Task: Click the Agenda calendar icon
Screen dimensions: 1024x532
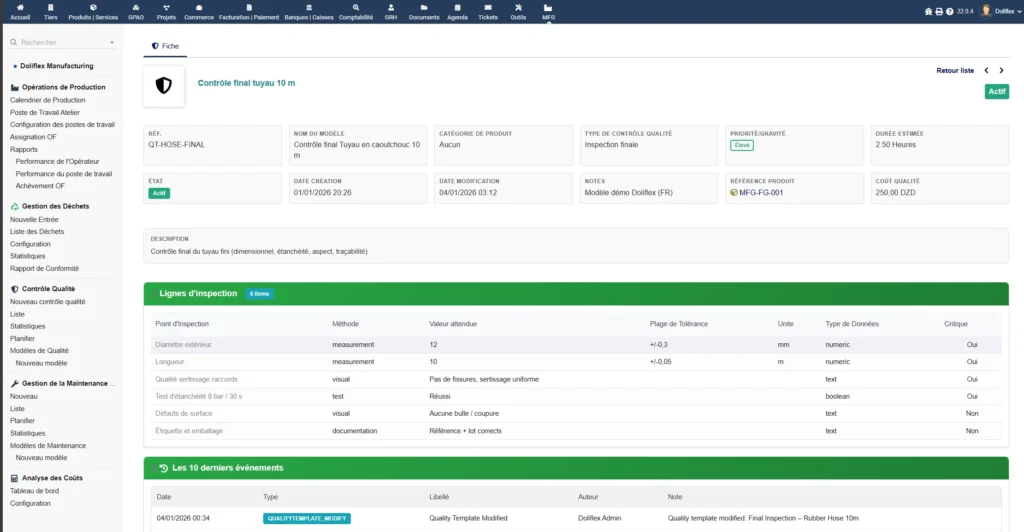Action: [x=457, y=8]
